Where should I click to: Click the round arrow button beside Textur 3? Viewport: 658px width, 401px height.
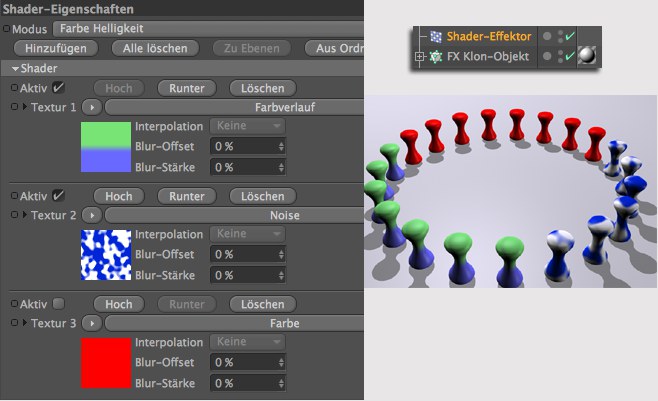coord(91,323)
